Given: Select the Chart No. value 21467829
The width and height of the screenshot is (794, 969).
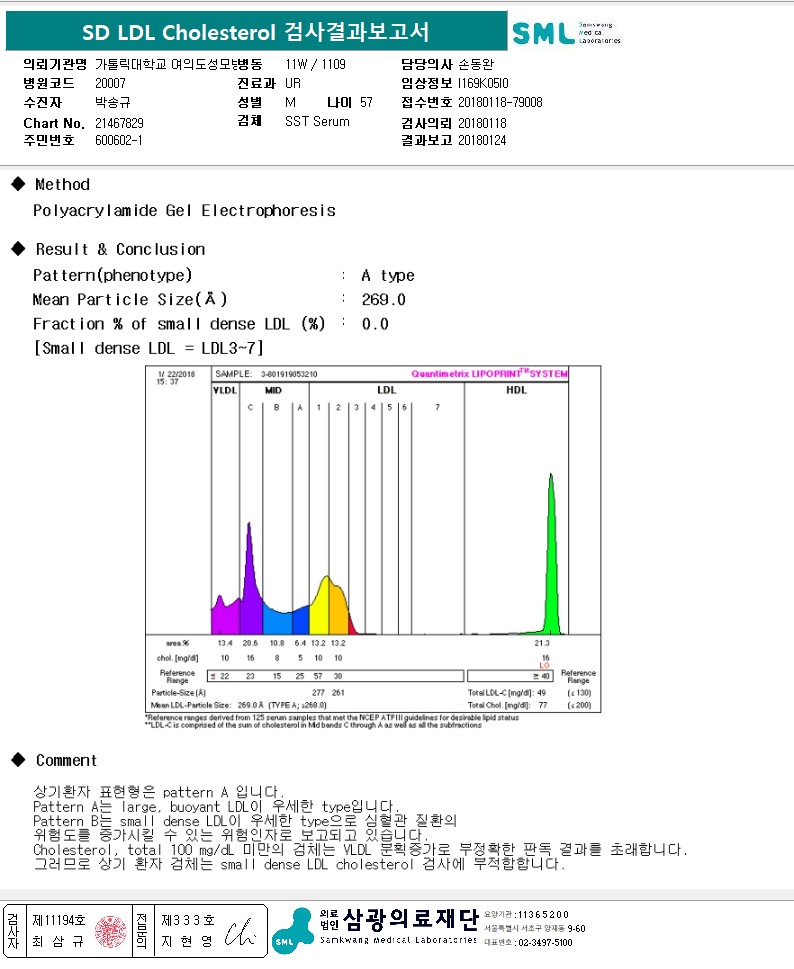Looking at the screenshot, I should pos(119,123).
